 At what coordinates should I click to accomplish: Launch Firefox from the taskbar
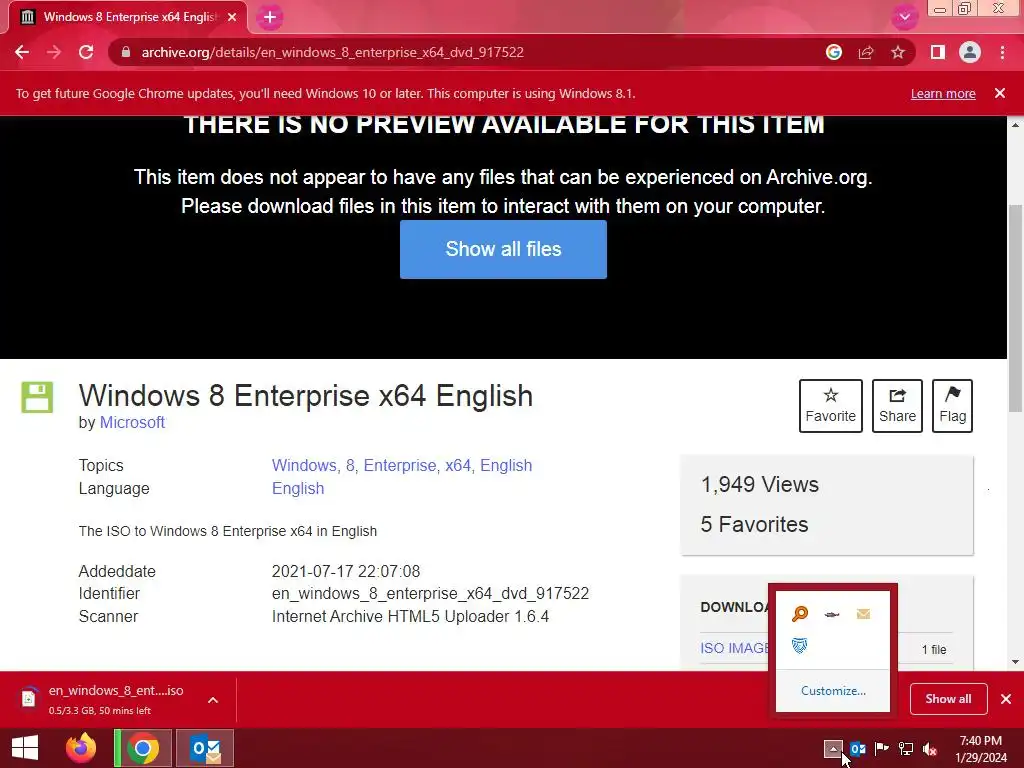(x=81, y=748)
